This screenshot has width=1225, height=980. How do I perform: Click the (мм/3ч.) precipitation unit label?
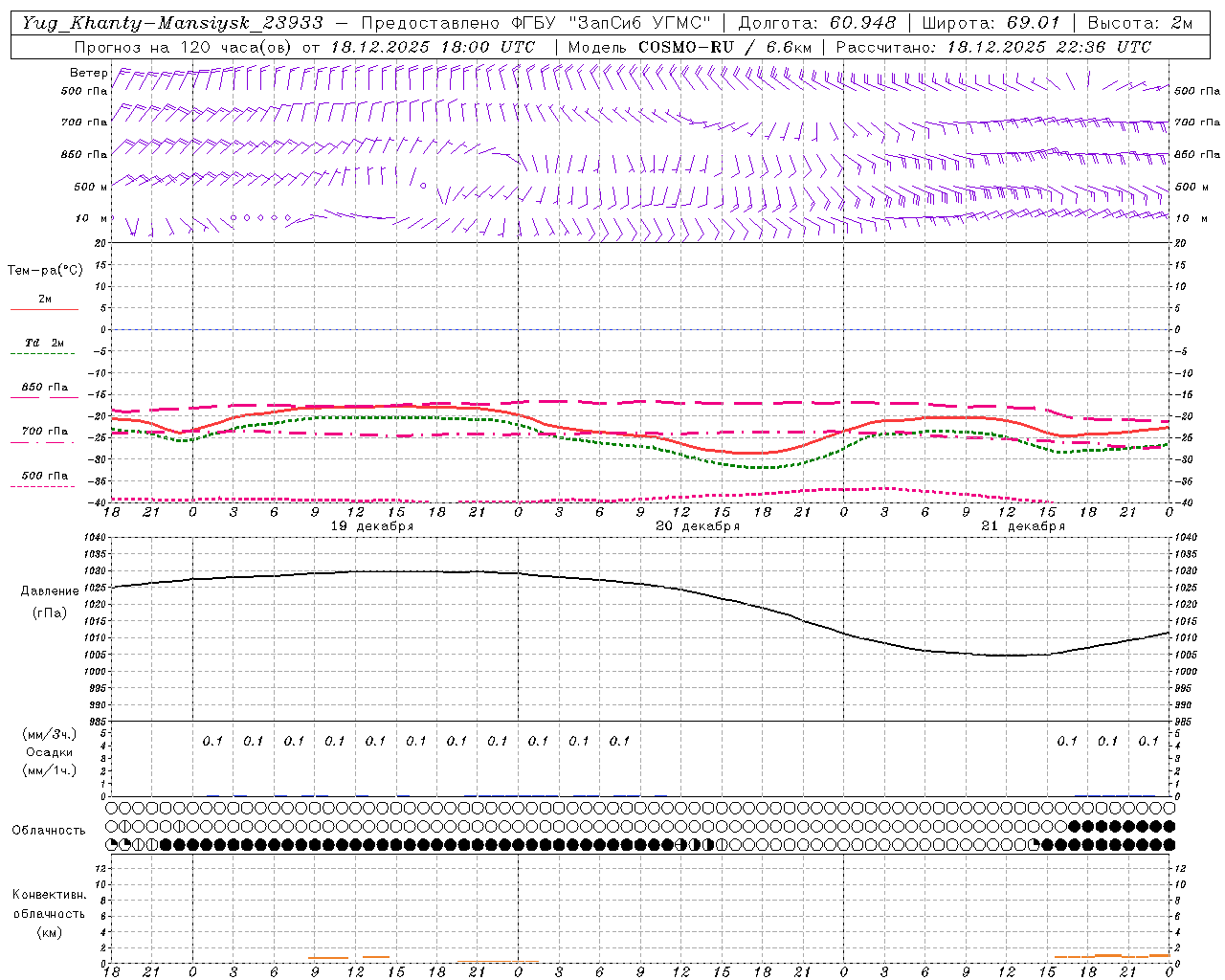(49, 735)
